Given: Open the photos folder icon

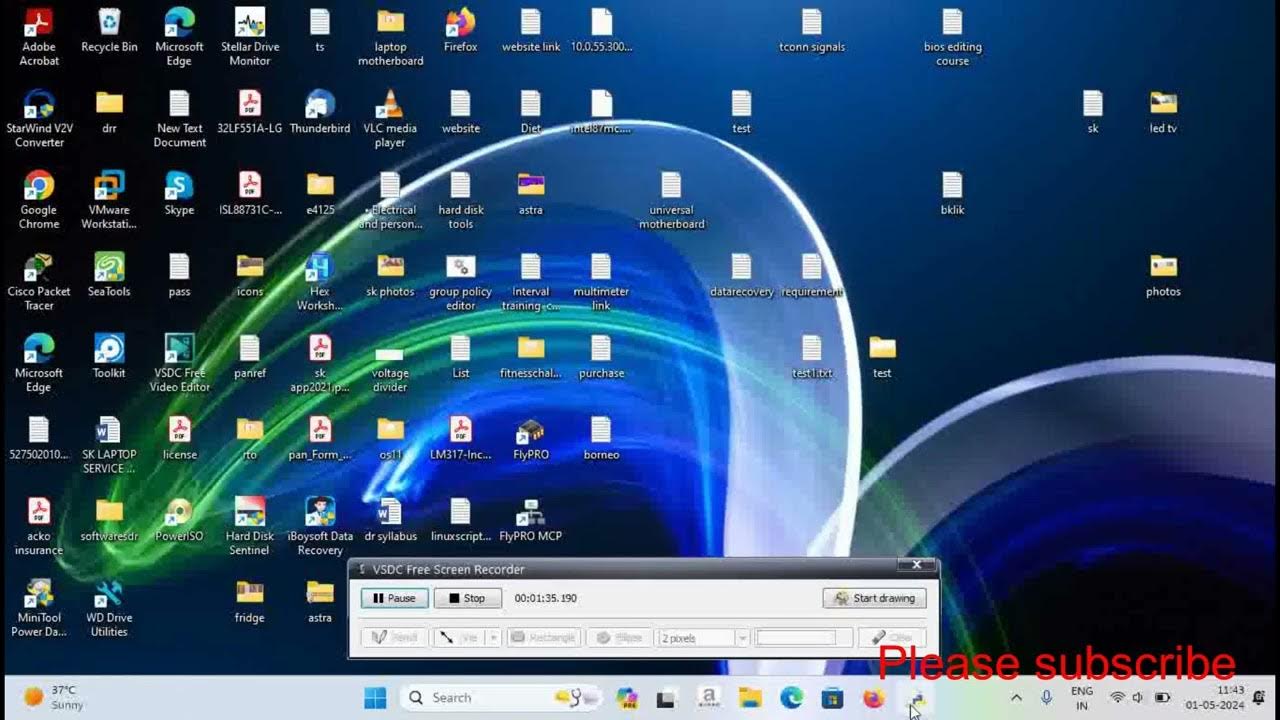Looking at the screenshot, I should click(x=1163, y=274).
